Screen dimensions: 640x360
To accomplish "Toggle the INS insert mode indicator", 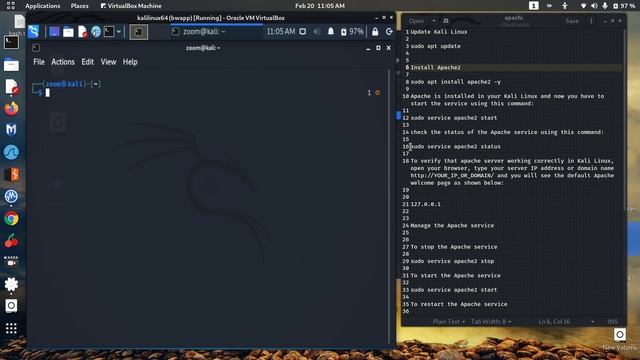I will [613, 322].
